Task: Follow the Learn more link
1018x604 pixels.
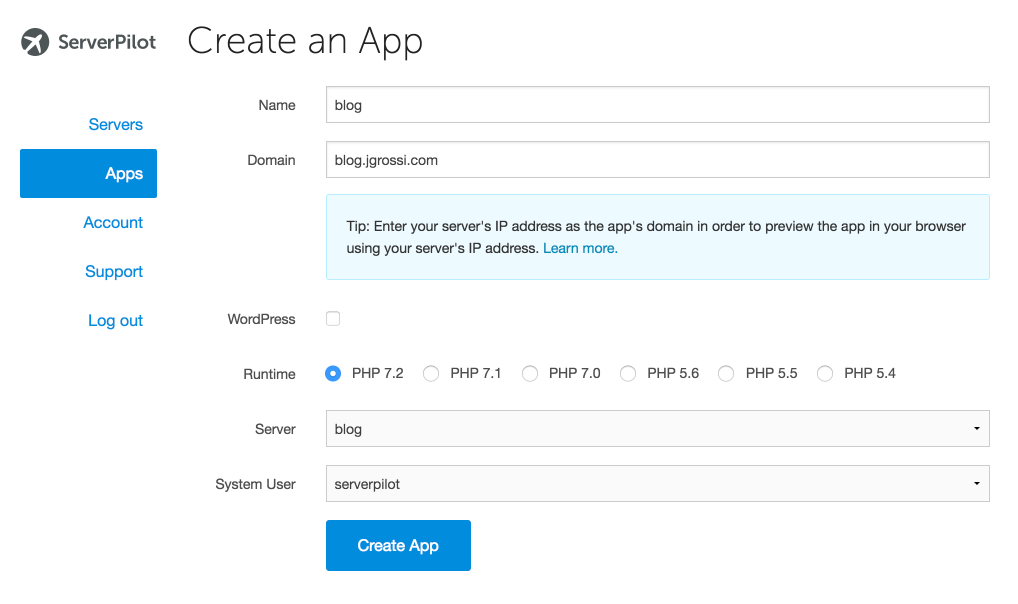Action: click(580, 248)
